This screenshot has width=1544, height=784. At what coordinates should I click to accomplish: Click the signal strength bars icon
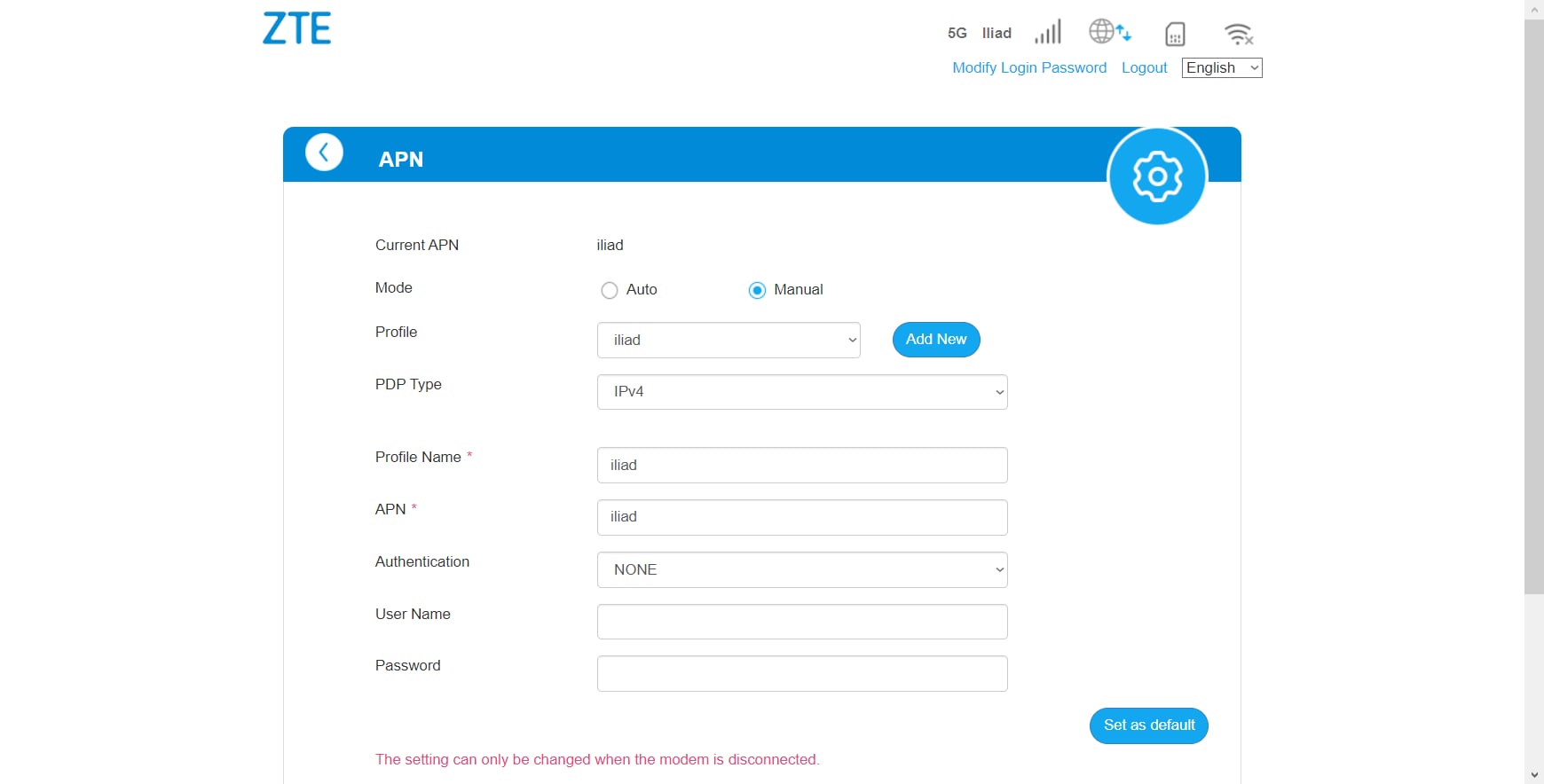tap(1048, 33)
